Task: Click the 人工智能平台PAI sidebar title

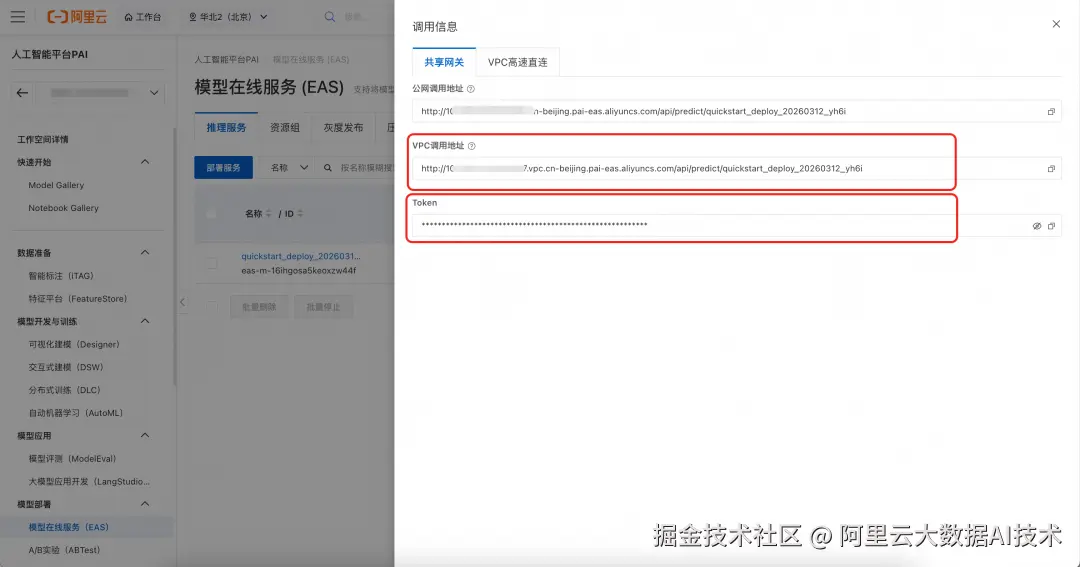Action: coord(50,54)
